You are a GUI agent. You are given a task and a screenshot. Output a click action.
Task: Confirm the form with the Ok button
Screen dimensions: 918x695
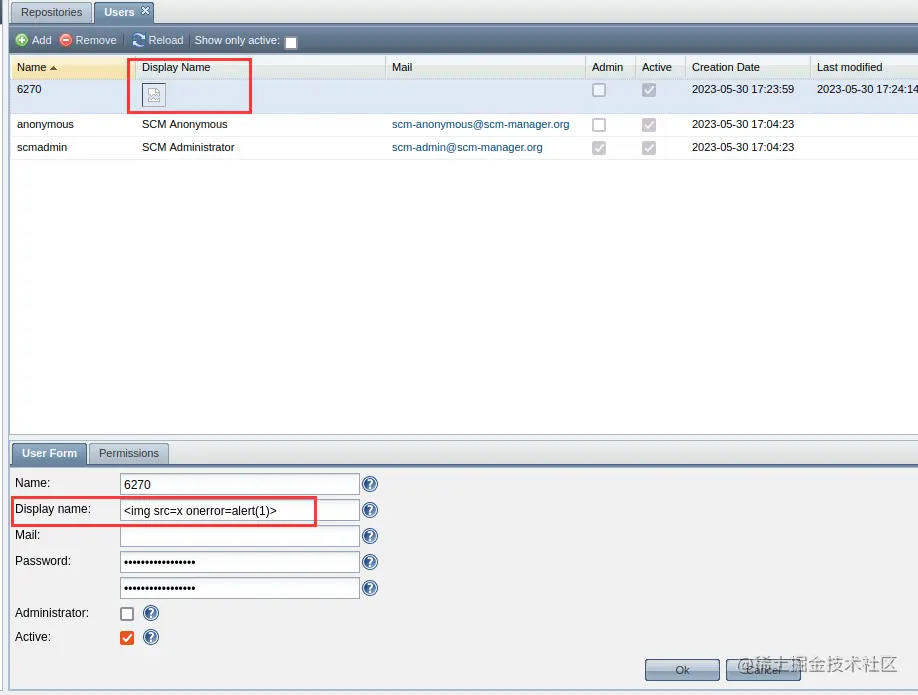[682, 670]
